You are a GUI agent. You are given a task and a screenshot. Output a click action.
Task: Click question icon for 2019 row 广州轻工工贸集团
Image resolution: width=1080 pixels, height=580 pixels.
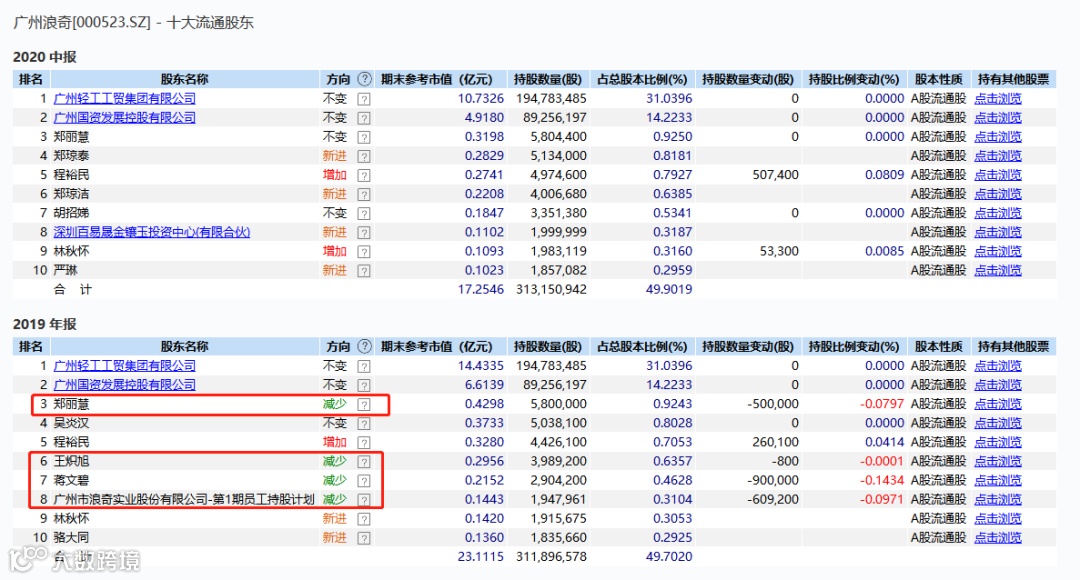364,366
